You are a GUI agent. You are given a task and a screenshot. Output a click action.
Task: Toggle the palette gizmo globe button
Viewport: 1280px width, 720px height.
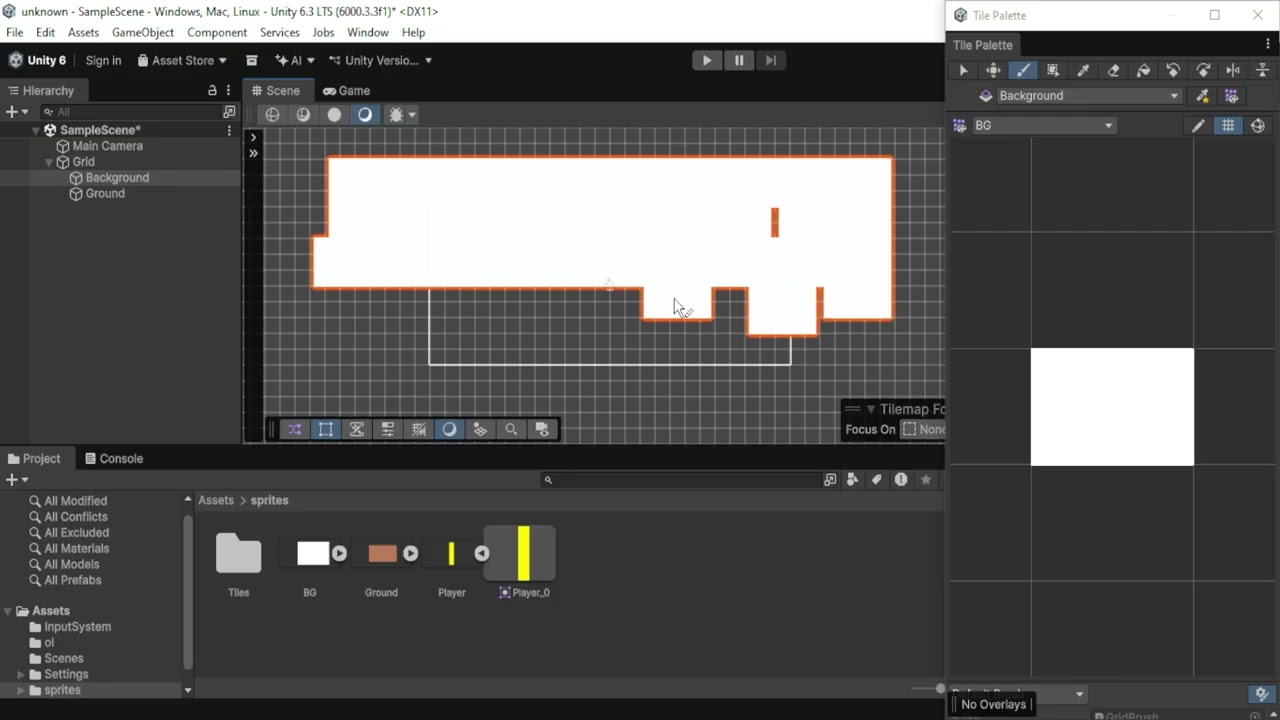pyautogui.click(x=1258, y=126)
